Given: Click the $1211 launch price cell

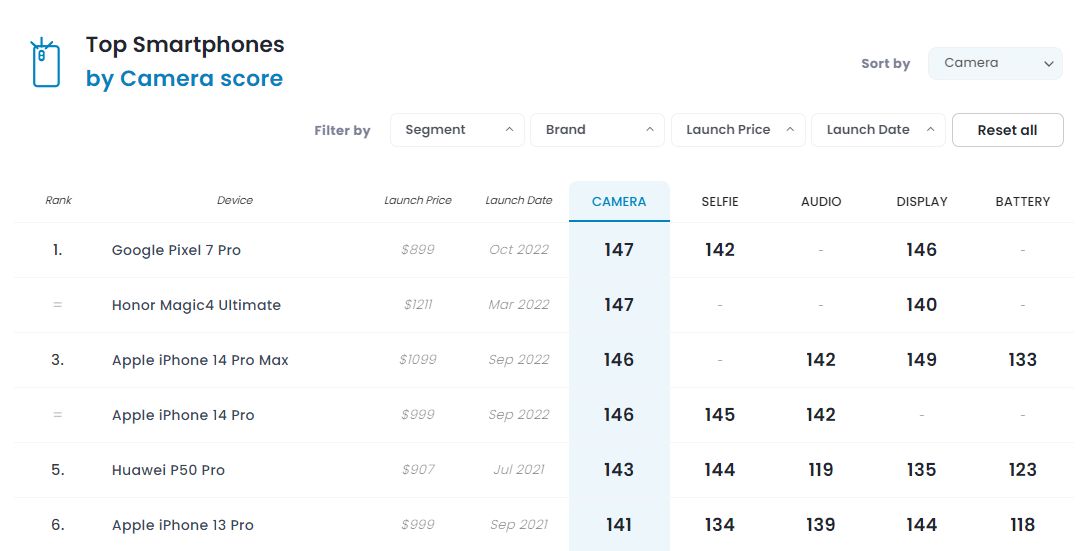Looking at the screenshot, I should coord(418,305).
